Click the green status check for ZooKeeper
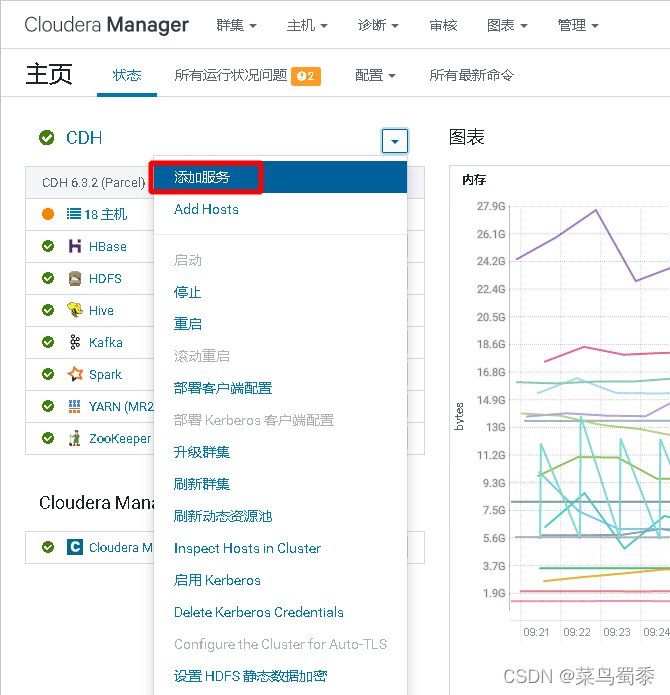670x695 pixels. 48,438
